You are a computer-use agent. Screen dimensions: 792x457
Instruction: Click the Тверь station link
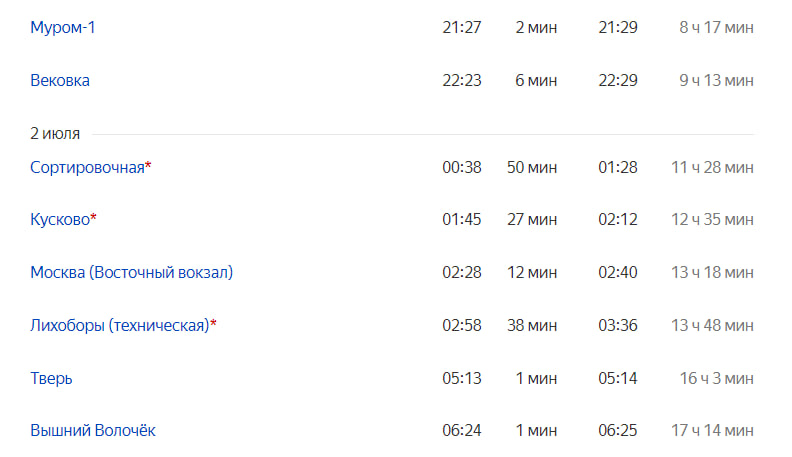click(x=52, y=378)
